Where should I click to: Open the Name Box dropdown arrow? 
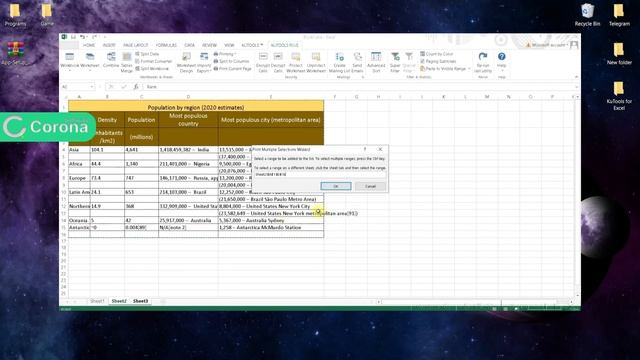(91, 87)
